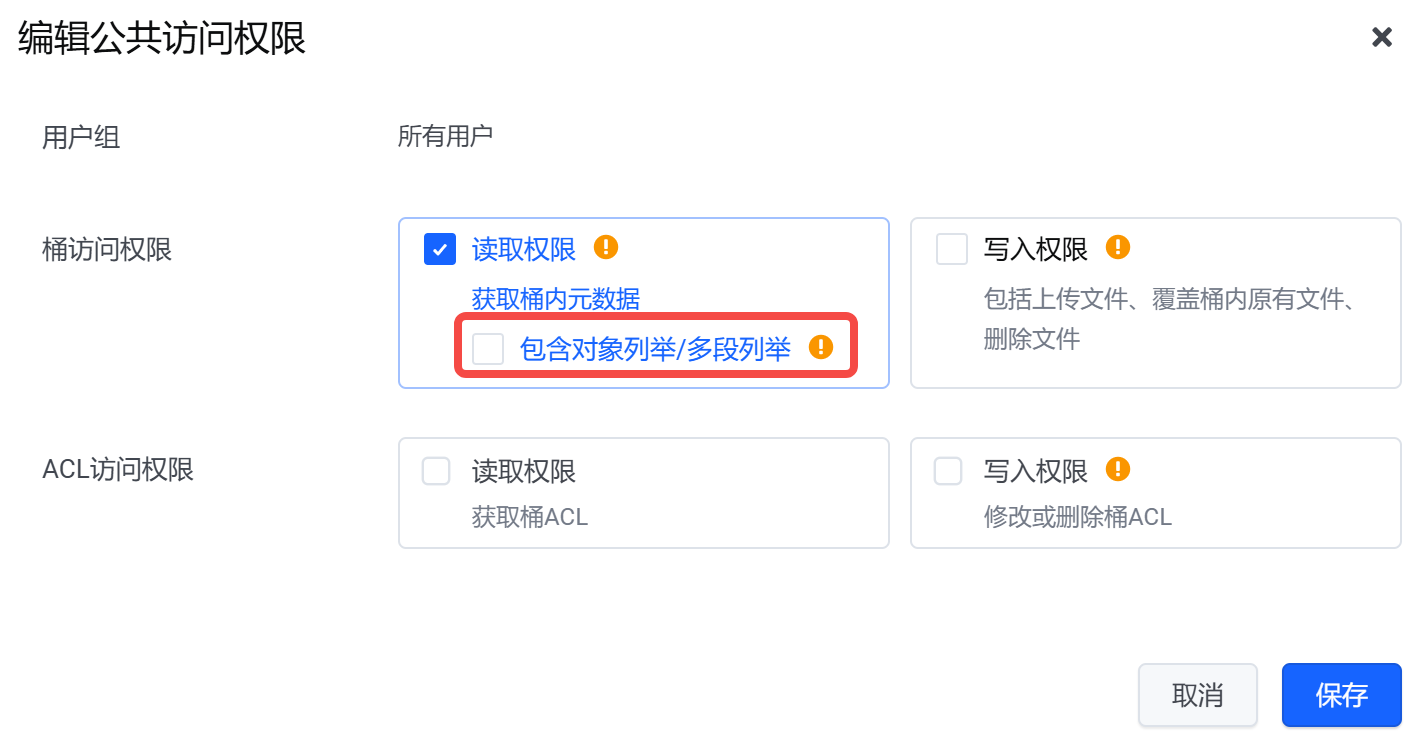Image resolution: width=1416 pixels, height=740 pixels.
Task: Click the 桶访问权限 row label
Action: (x=107, y=249)
